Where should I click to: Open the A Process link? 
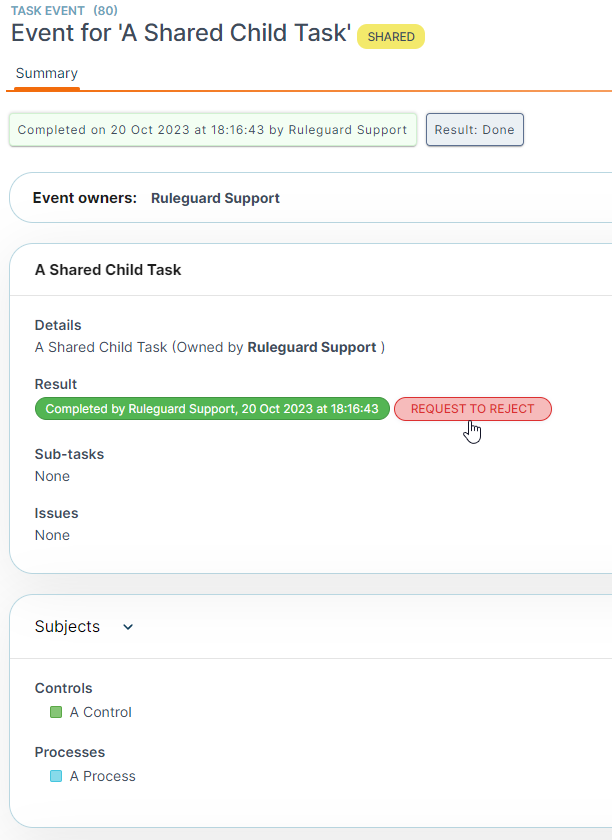(102, 776)
